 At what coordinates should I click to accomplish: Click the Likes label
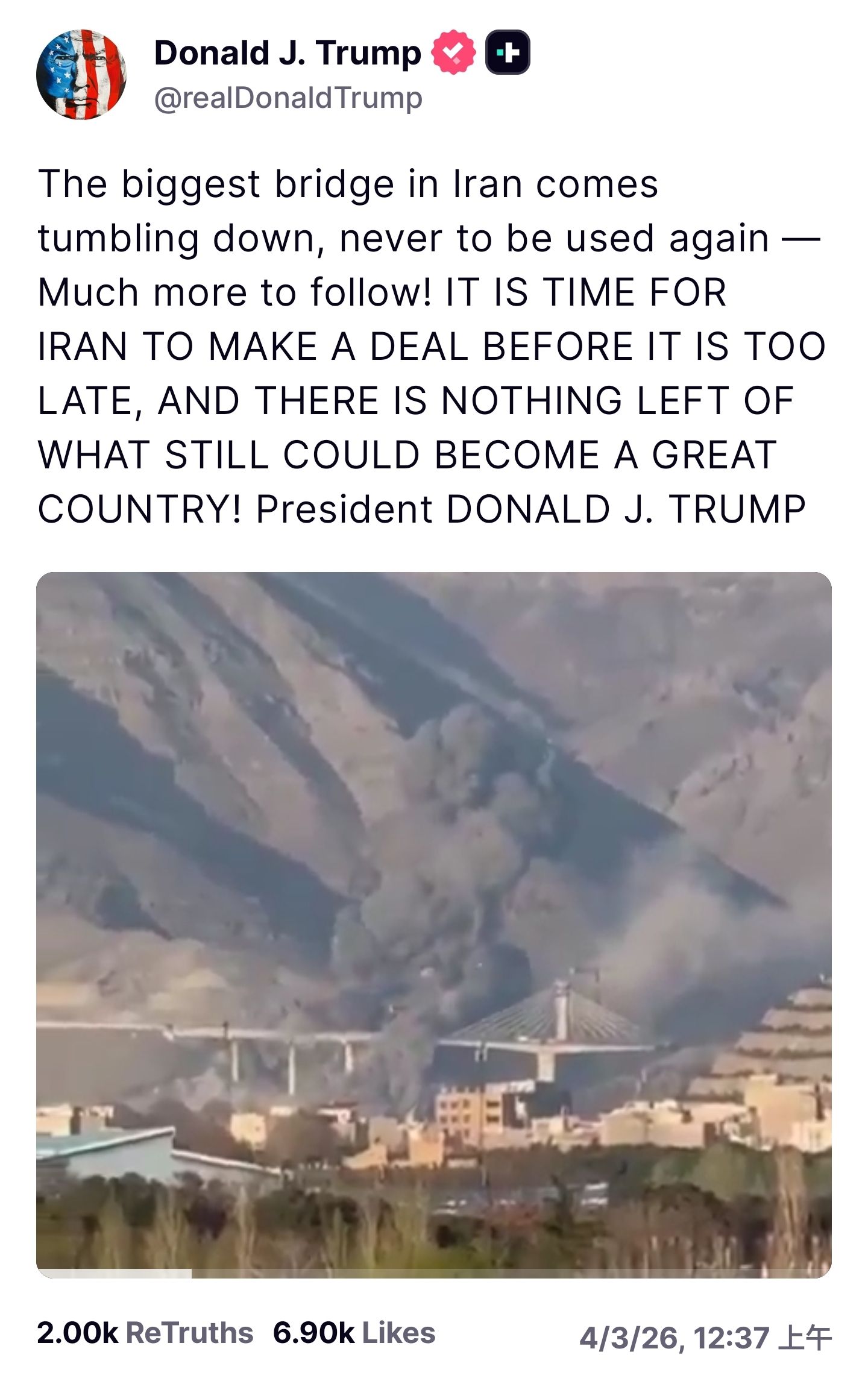[x=398, y=1333]
